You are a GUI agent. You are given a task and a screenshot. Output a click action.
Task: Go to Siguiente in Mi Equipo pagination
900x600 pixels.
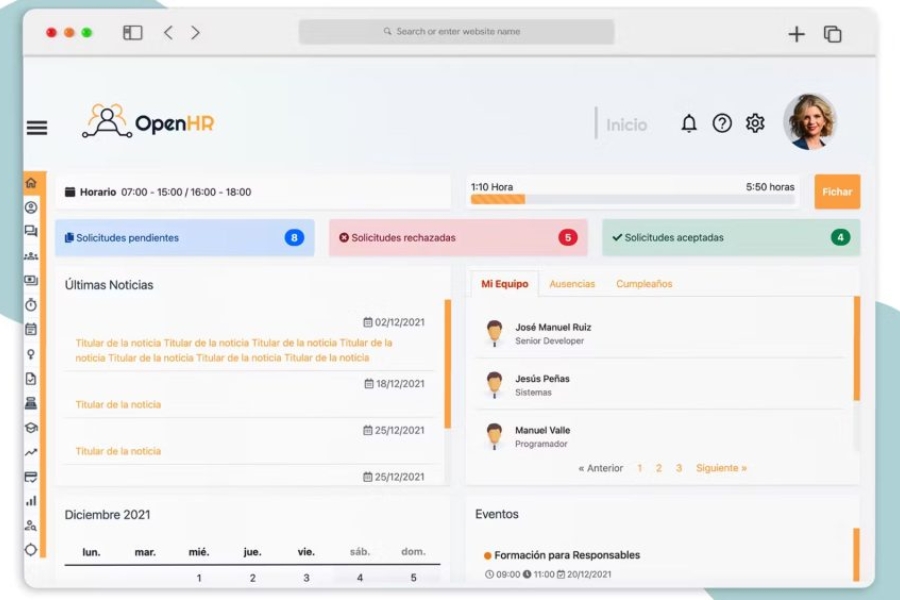coord(721,467)
